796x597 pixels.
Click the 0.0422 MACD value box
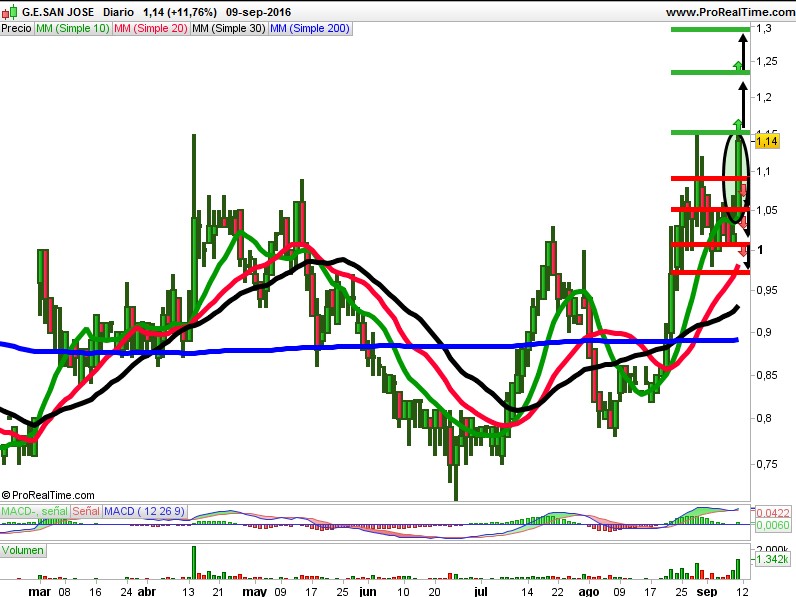coord(773,513)
